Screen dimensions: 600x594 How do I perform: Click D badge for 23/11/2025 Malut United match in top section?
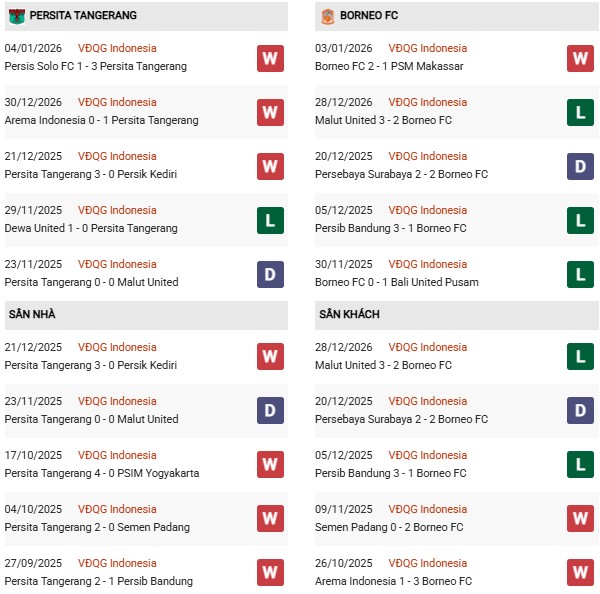tap(270, 274)
